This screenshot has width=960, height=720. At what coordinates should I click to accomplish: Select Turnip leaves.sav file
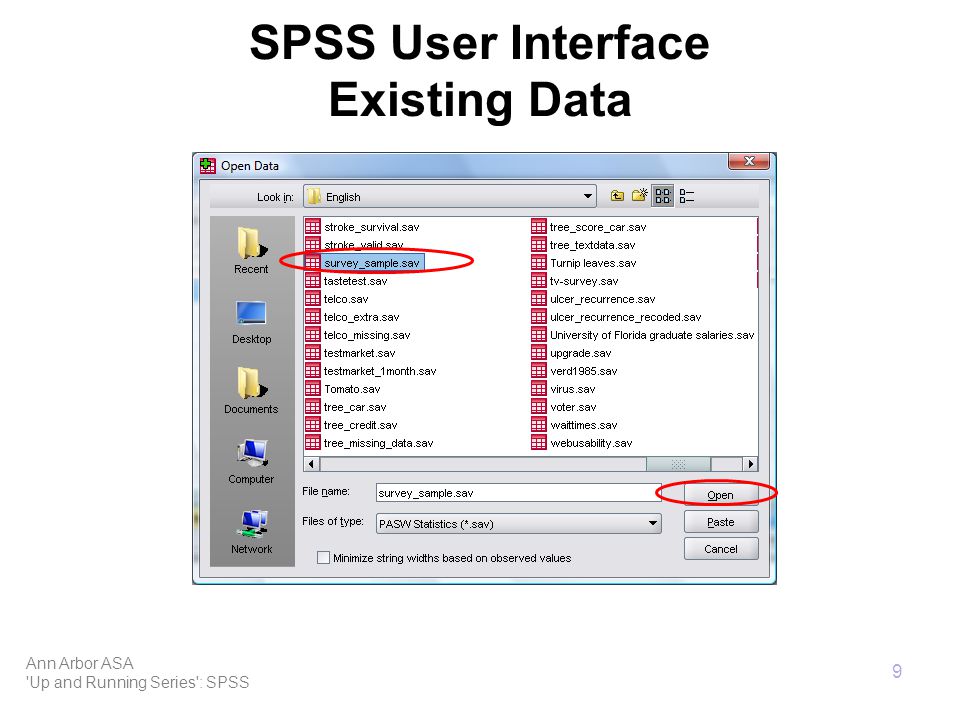585,263
